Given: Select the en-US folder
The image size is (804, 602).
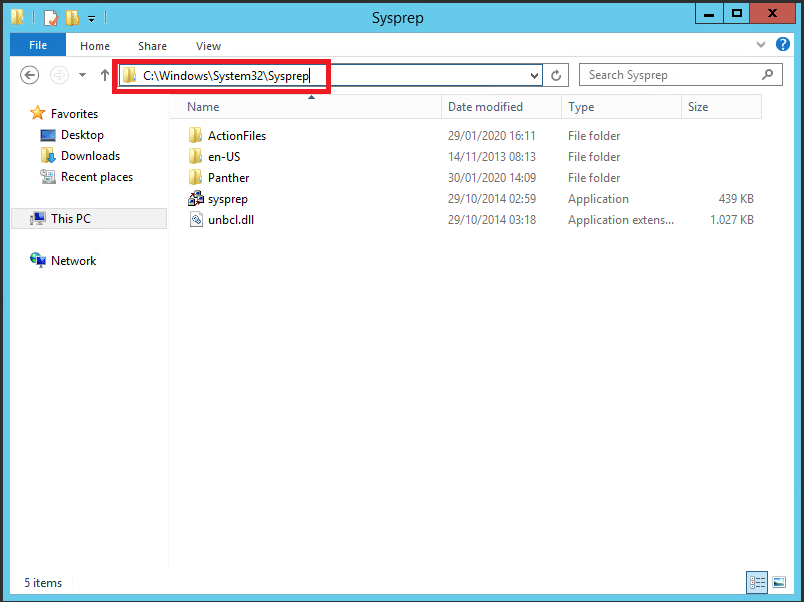Looking at the screenshot, I should 224,157.
